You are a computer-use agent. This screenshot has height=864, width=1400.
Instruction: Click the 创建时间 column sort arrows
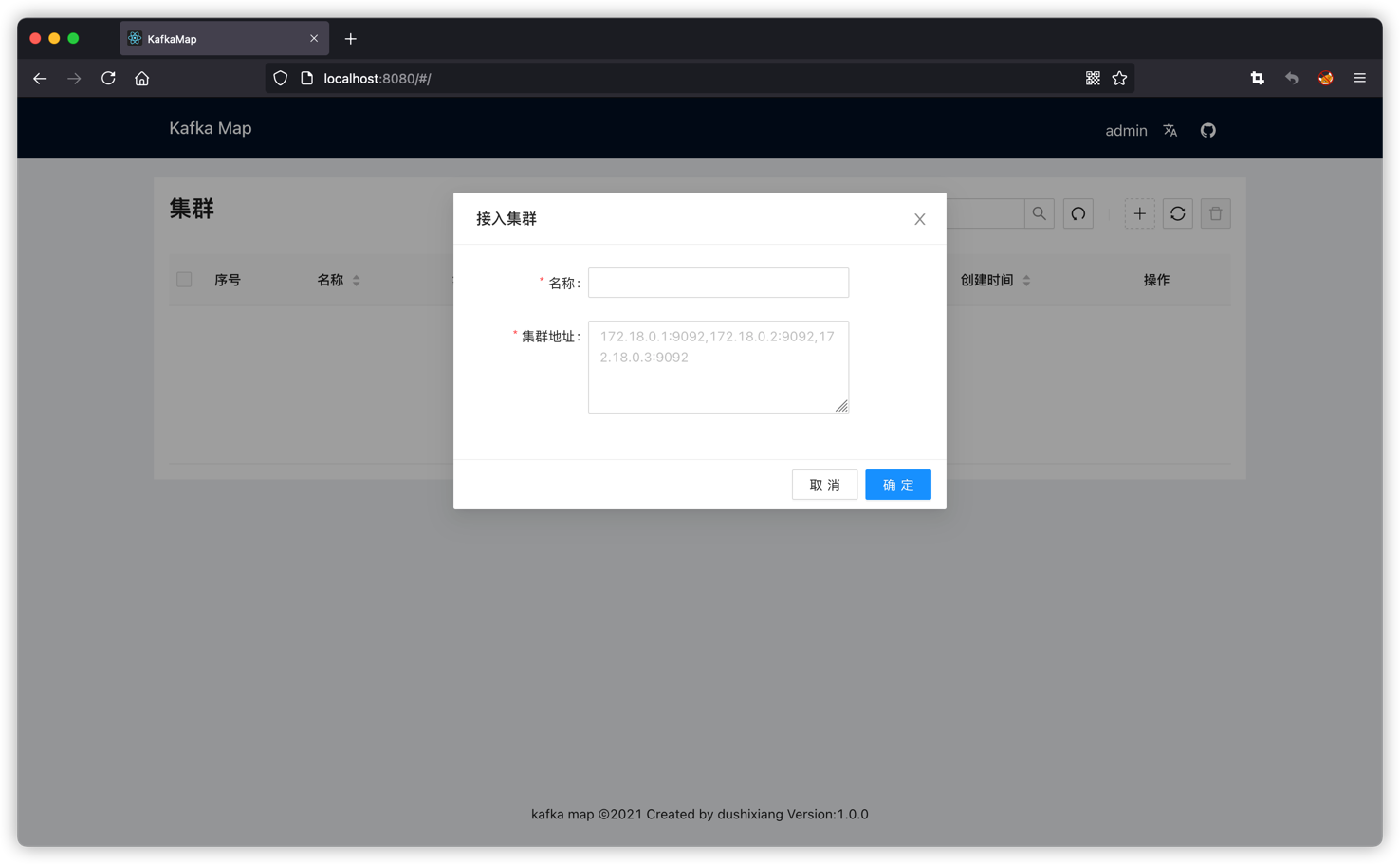[1026, 280]
